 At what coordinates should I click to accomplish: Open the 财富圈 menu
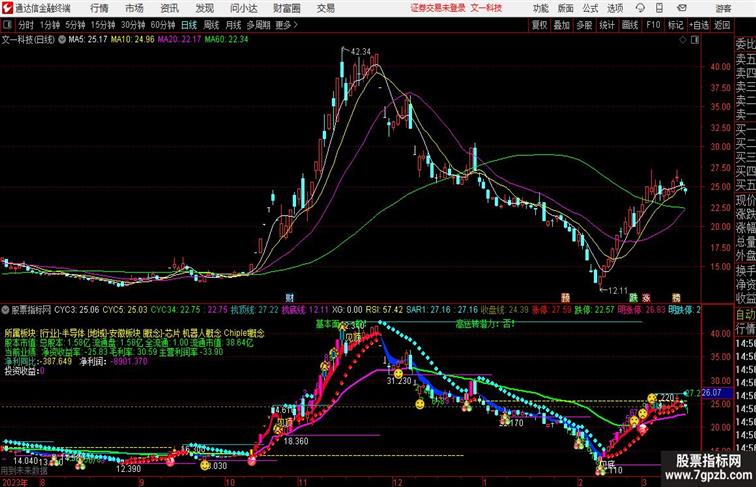(x=287, y=8)
